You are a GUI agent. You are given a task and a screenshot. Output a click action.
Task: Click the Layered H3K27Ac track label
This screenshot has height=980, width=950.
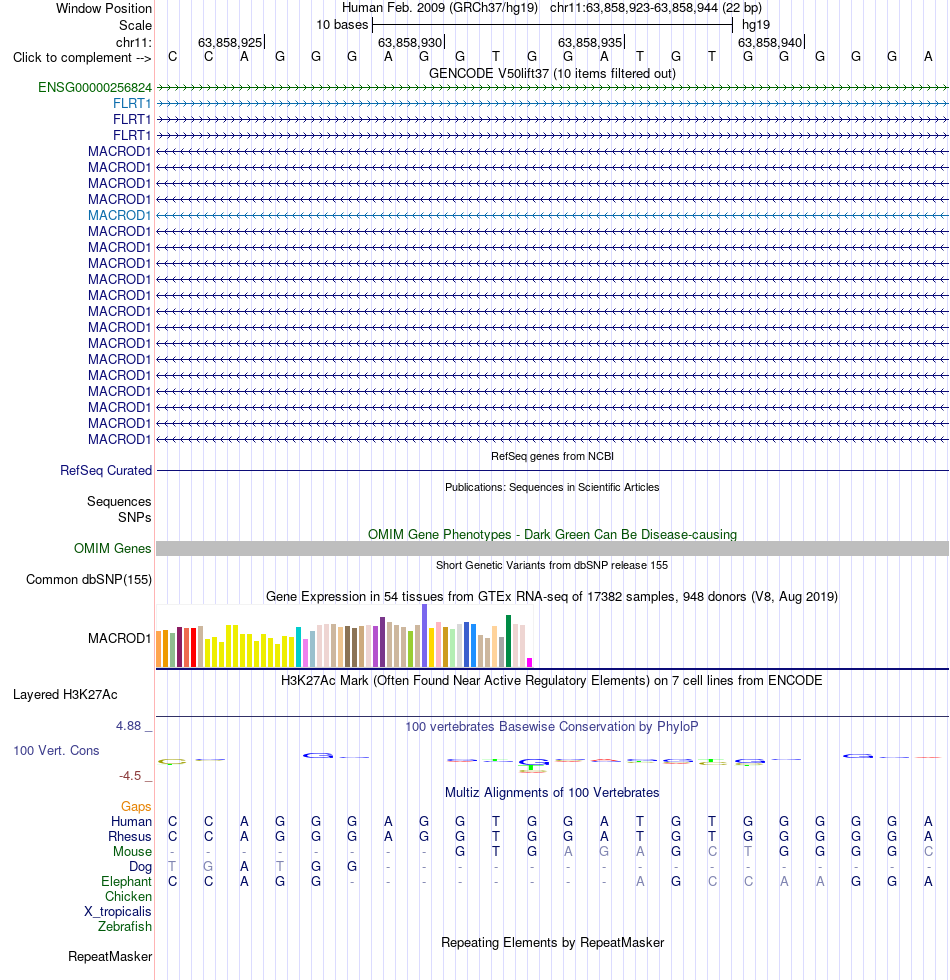65,694
